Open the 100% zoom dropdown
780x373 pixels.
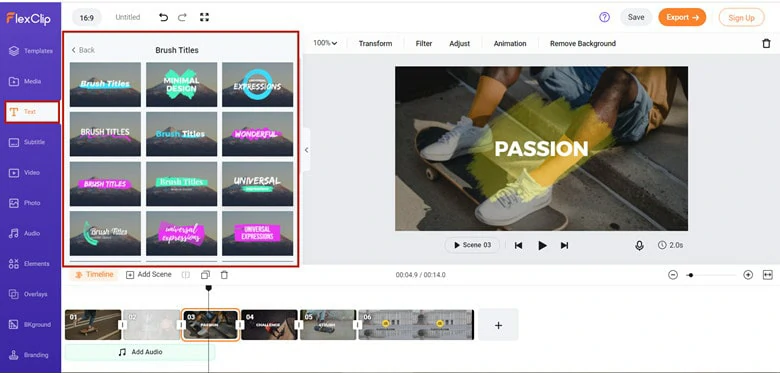pos(325,43)
